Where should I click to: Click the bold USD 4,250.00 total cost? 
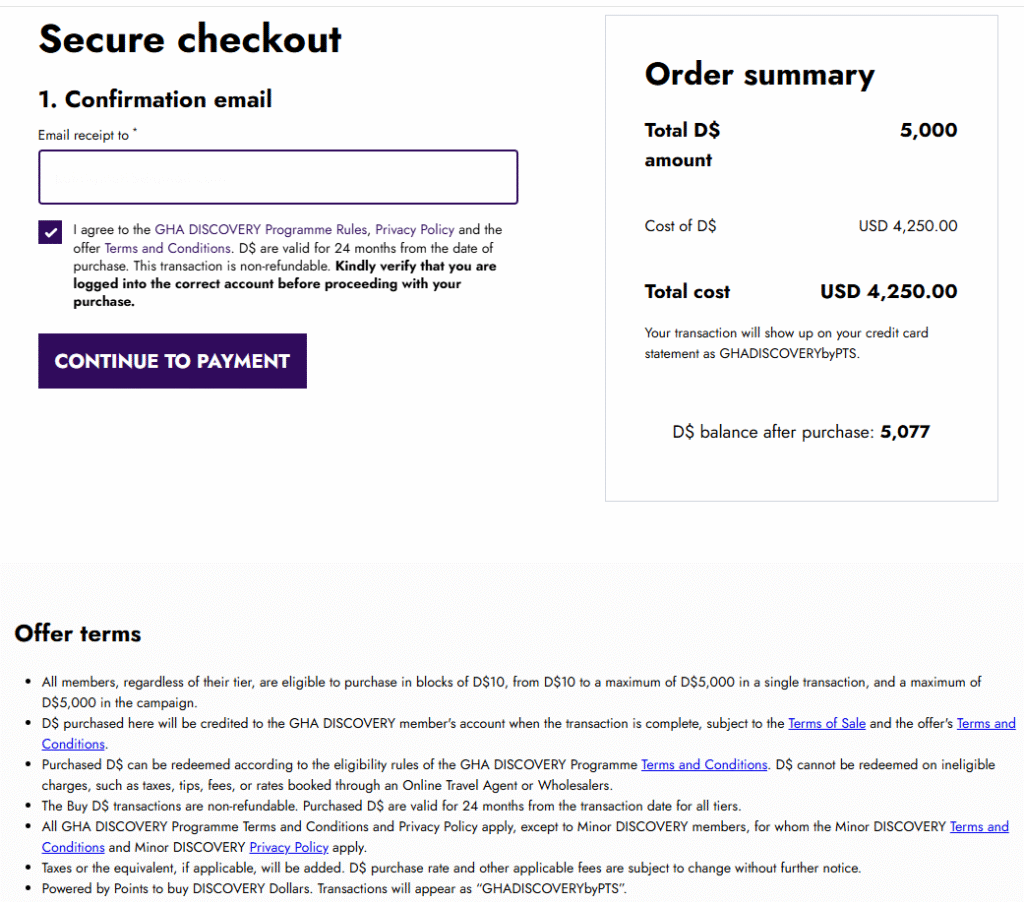pyautogui.click(x=888, y=292)
